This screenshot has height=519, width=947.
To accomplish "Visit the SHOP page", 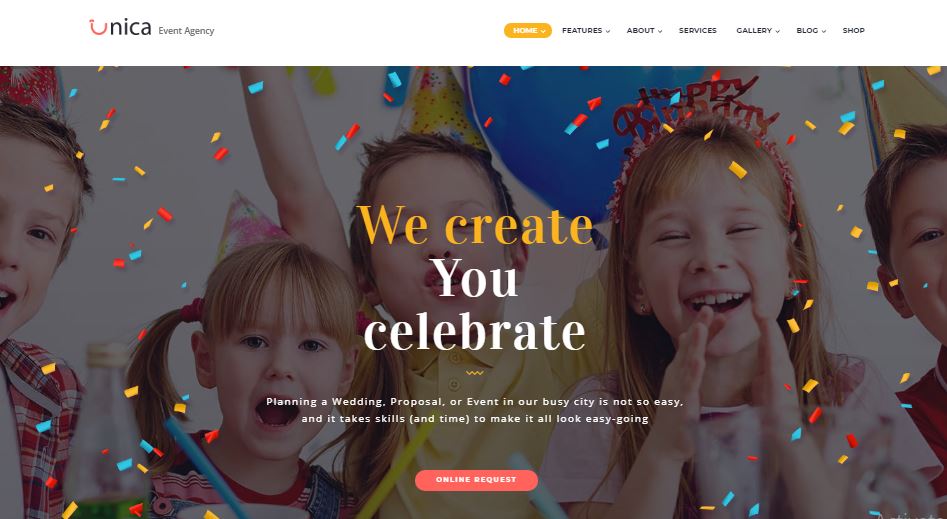I will [853, 30].
